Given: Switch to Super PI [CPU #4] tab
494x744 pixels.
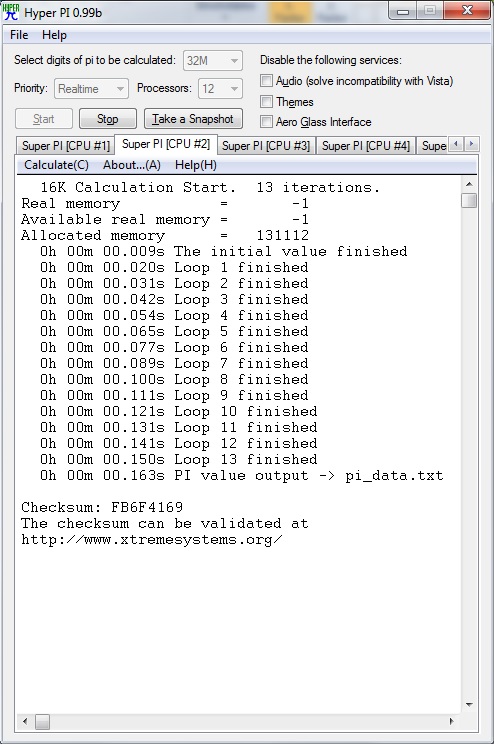Looking at the screenshot, I should tap(366, 146).
